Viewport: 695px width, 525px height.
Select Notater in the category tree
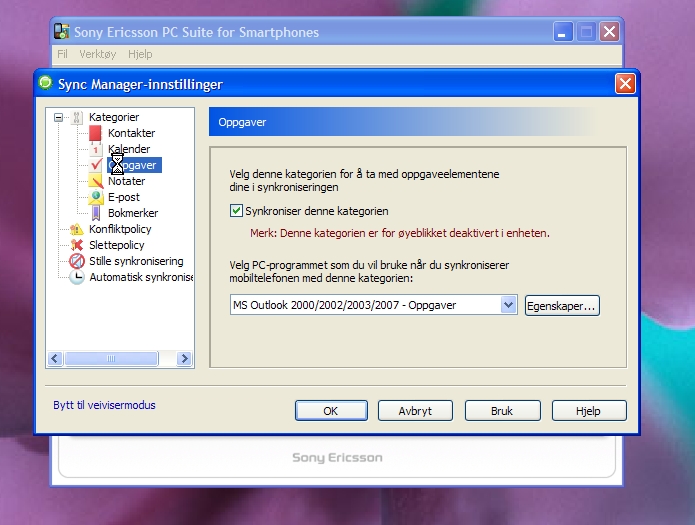[126, 181]
